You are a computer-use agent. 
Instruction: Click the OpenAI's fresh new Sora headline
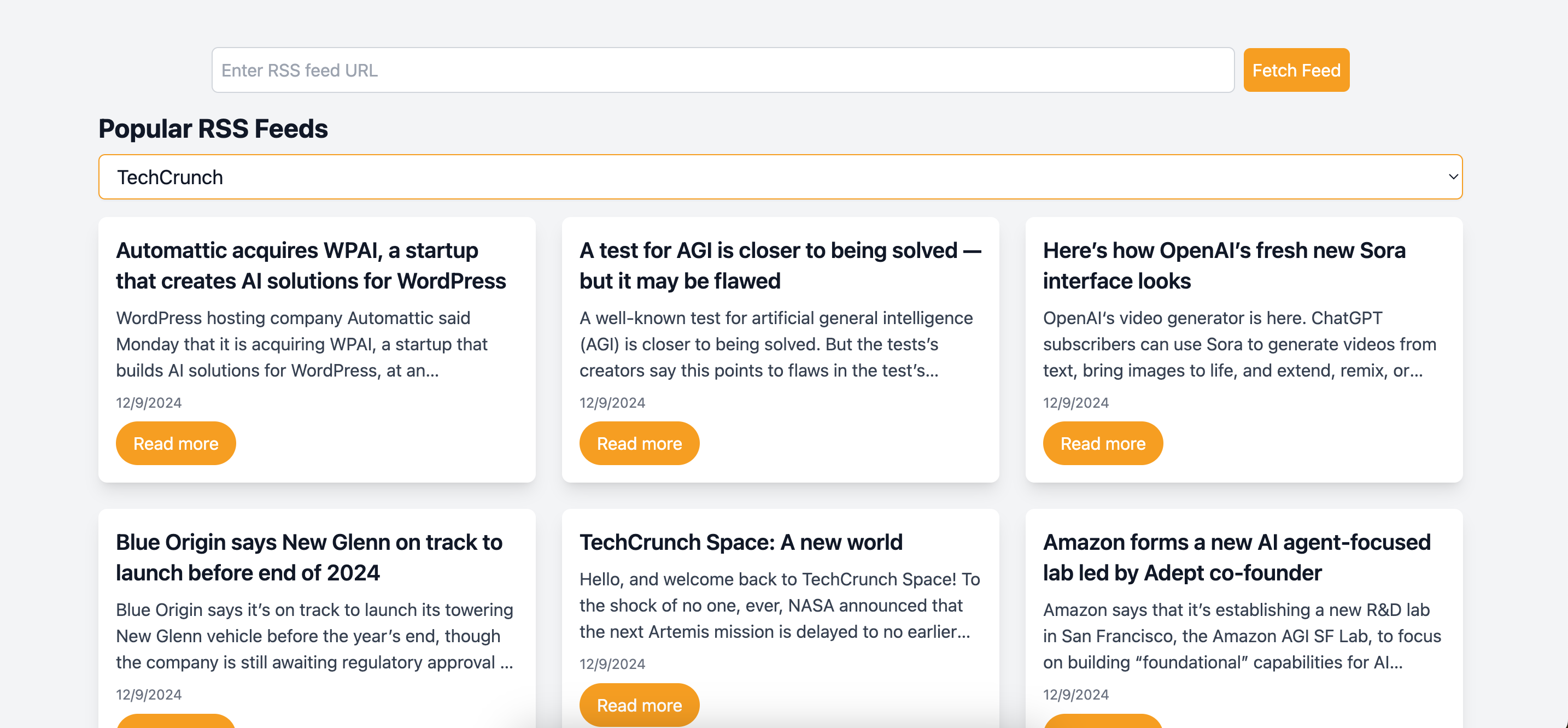(x=1224, y=266)
